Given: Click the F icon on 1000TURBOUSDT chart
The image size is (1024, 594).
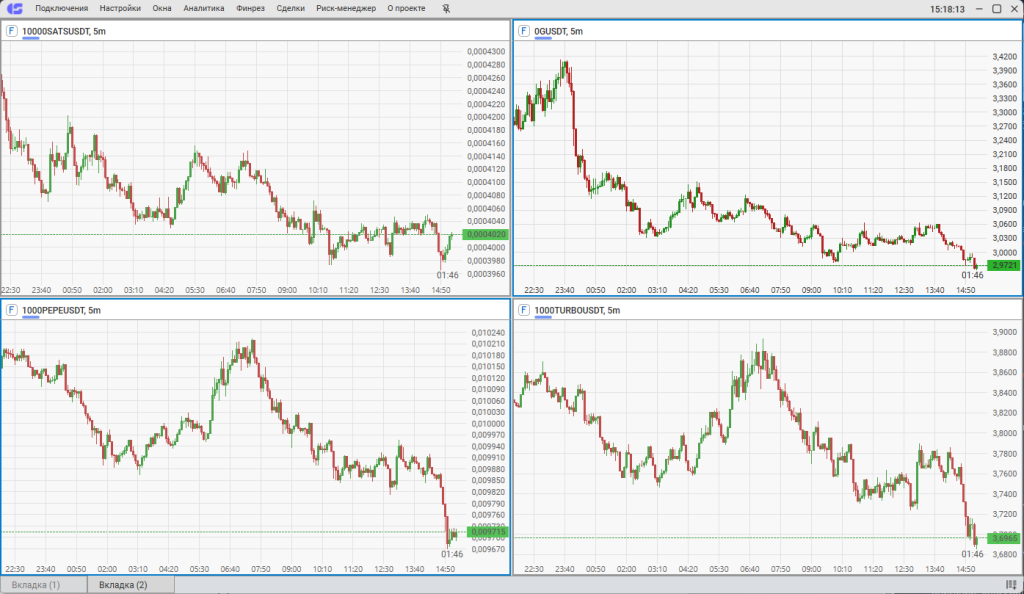Looking at the screenshot, I should point(523,310).
